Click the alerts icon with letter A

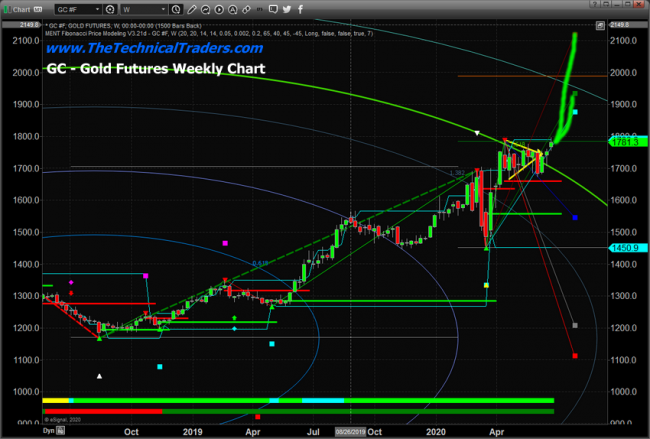pyautogui.click(x=233, y=9)
